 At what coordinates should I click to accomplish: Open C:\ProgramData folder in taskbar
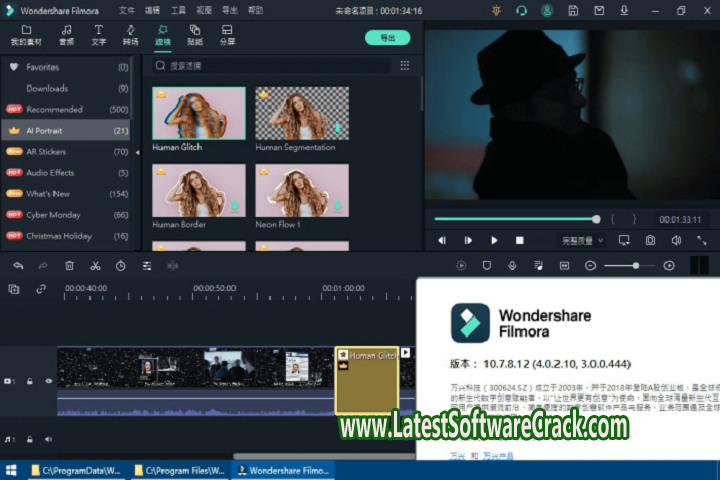[x=76, y=470]
